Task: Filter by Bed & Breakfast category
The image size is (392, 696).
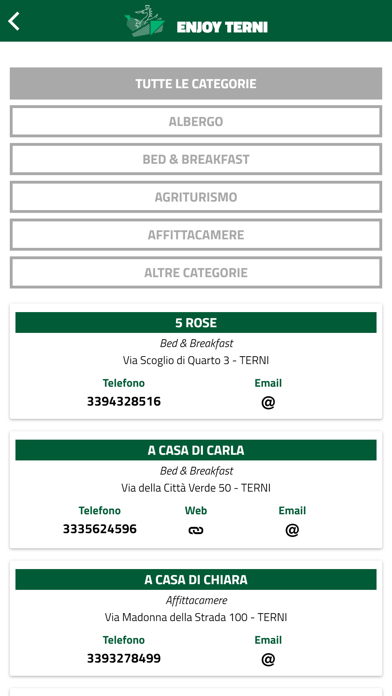Action: point(196,159)
